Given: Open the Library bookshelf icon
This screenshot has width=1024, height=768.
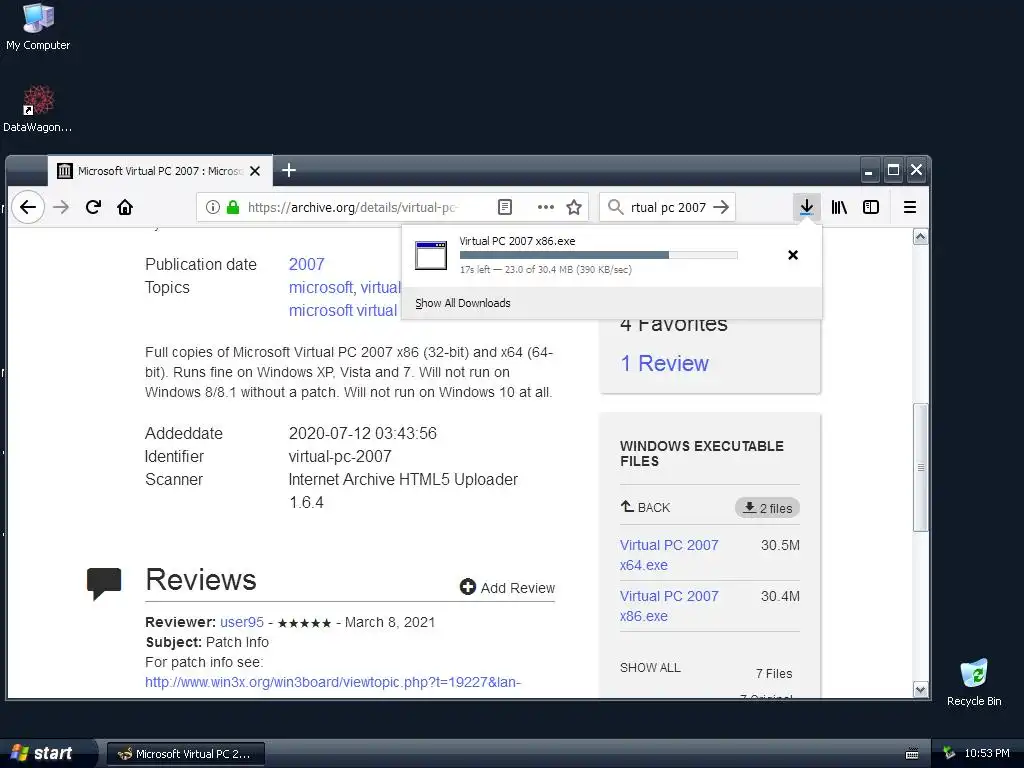Looking at the screenshot, I should point(839,207).
